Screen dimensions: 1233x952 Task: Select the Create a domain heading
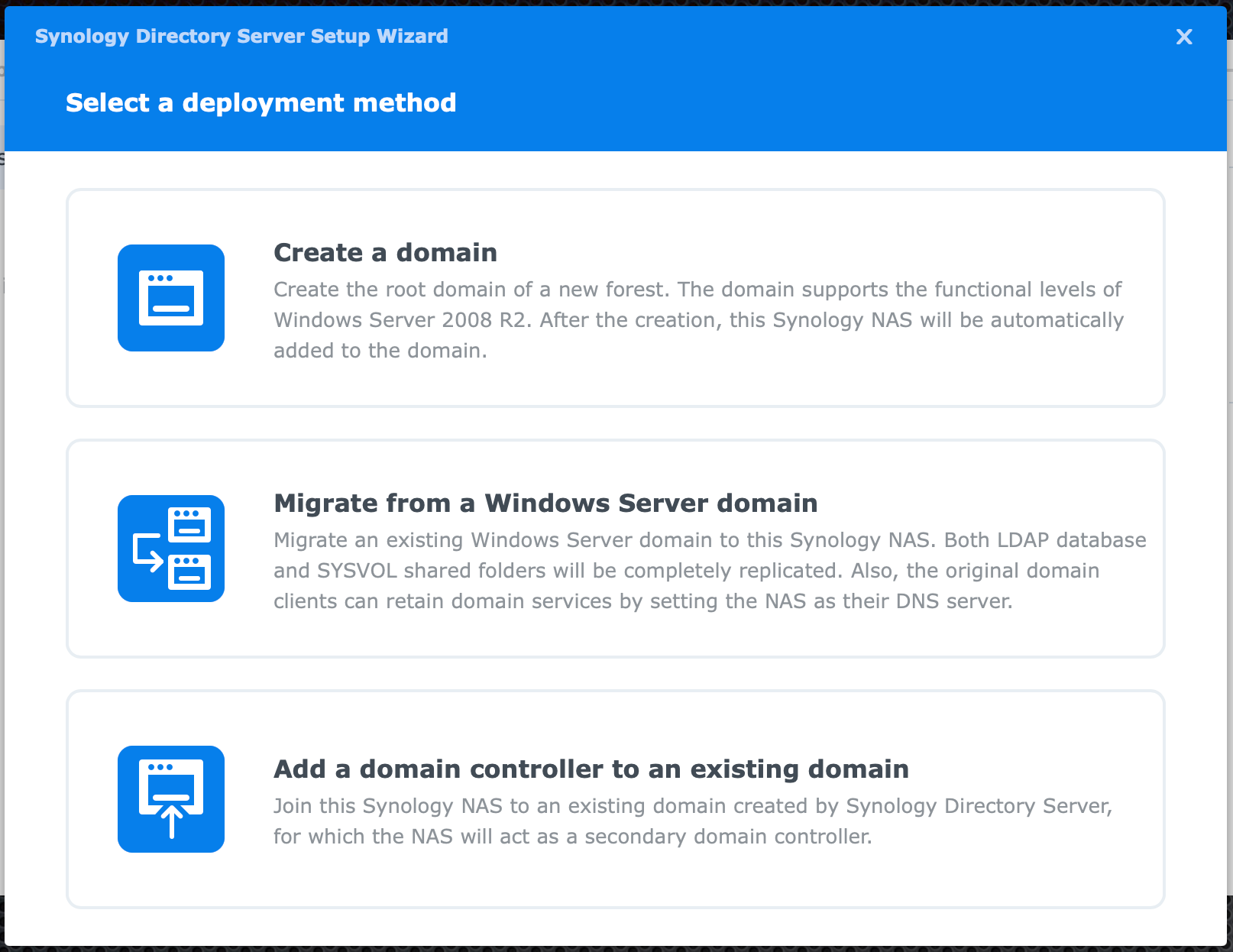tap(386, 252)
